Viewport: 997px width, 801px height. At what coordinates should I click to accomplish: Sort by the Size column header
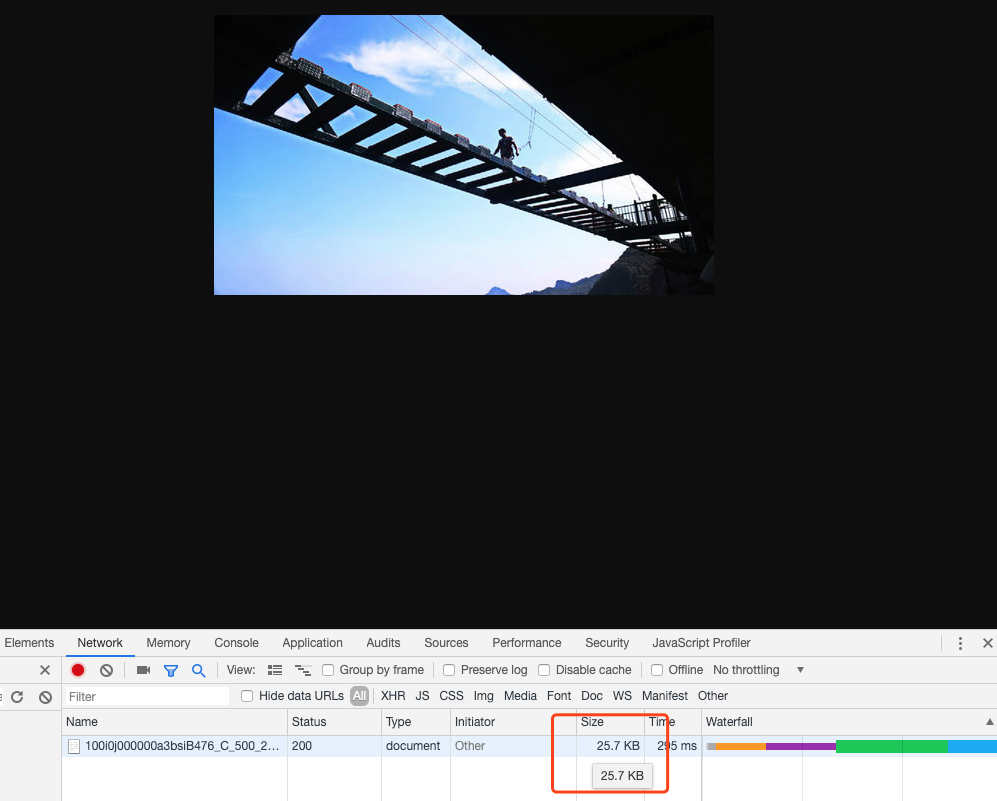(x=610, y=722)
